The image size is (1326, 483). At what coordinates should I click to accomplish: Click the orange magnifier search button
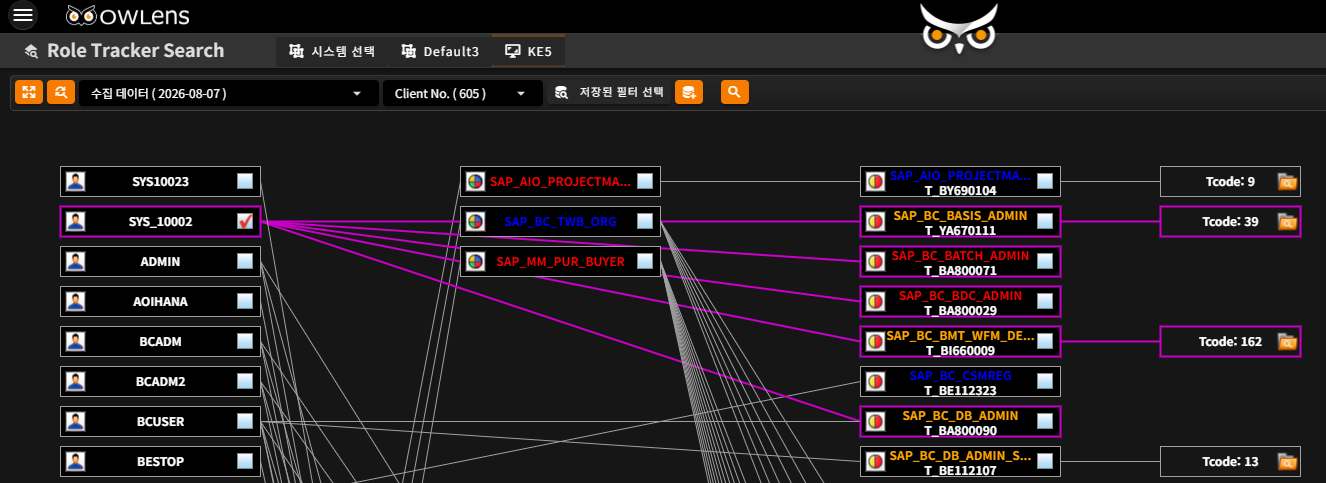[x=734, y=92]
